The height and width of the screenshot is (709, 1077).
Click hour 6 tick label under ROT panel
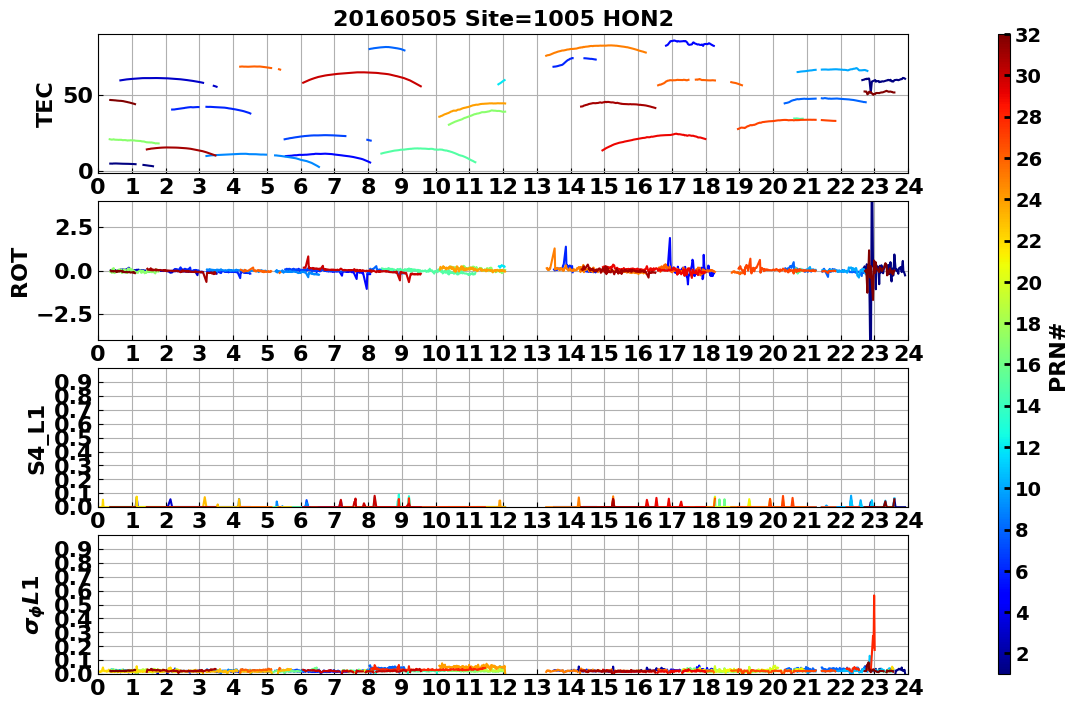(x=301, y=354)
